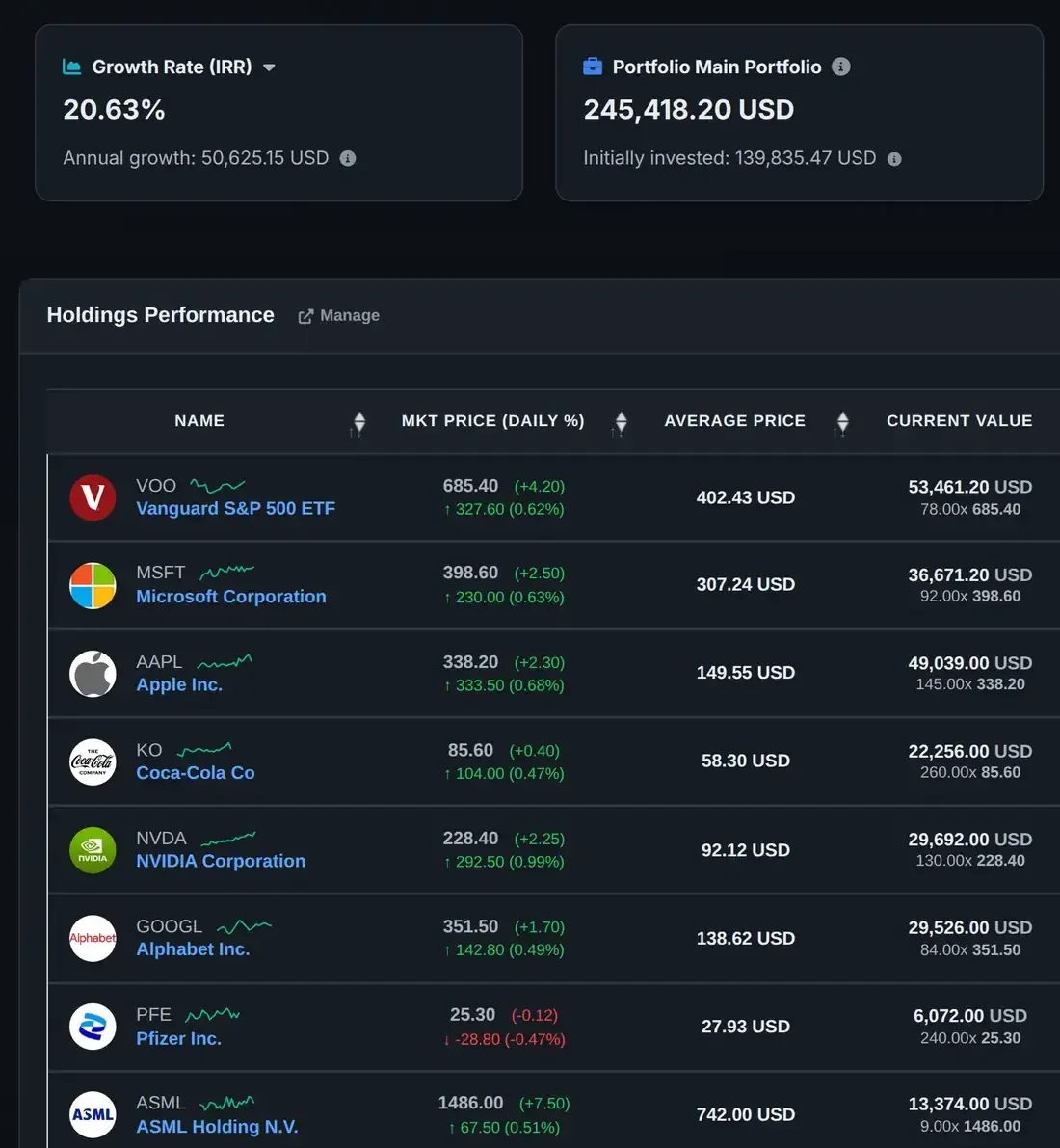Screen dimensions: 1060x1148
Task: Open the Vanguard S&P 500 ETF link
Action: click(236, 508)
